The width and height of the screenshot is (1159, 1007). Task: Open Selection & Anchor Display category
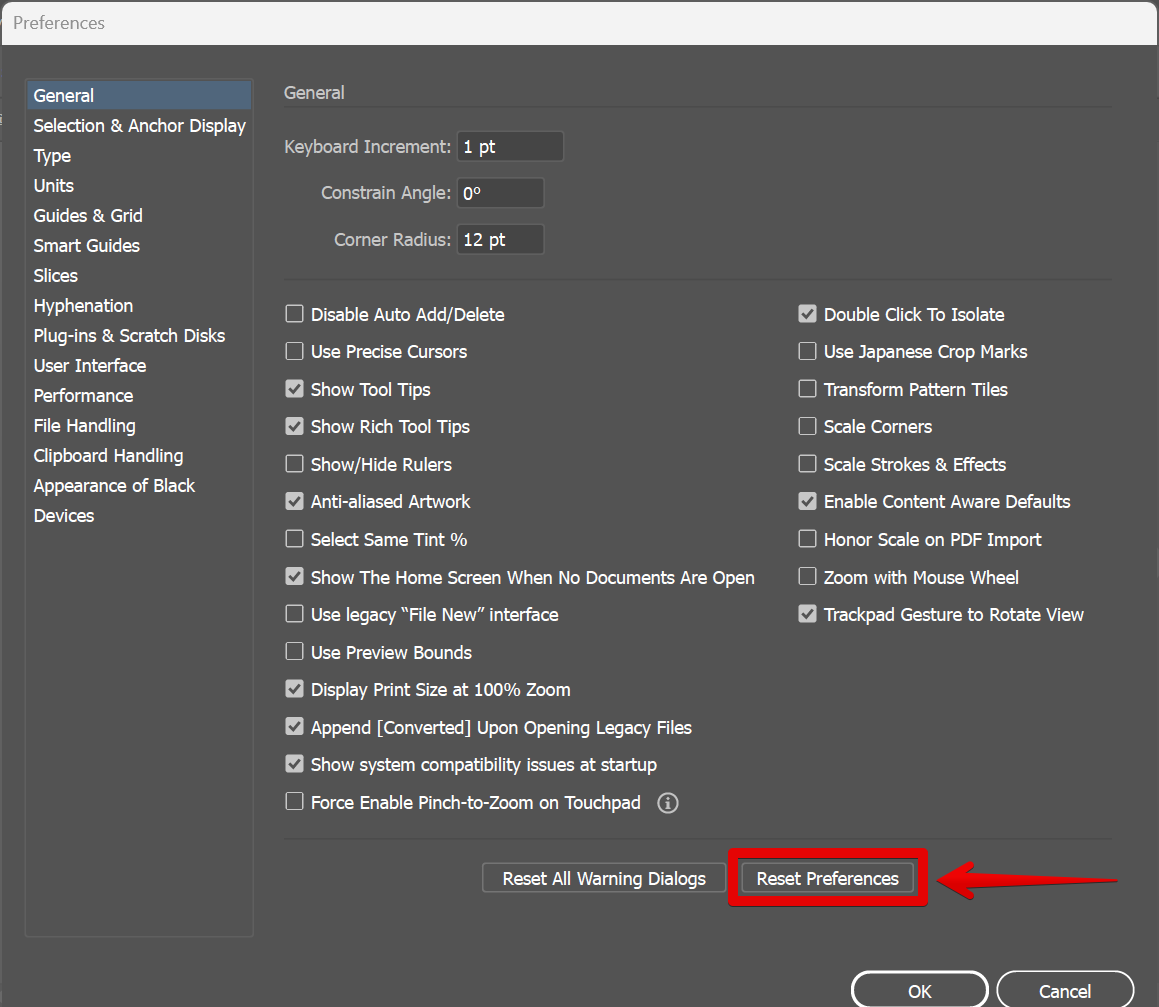pos(139,126)
